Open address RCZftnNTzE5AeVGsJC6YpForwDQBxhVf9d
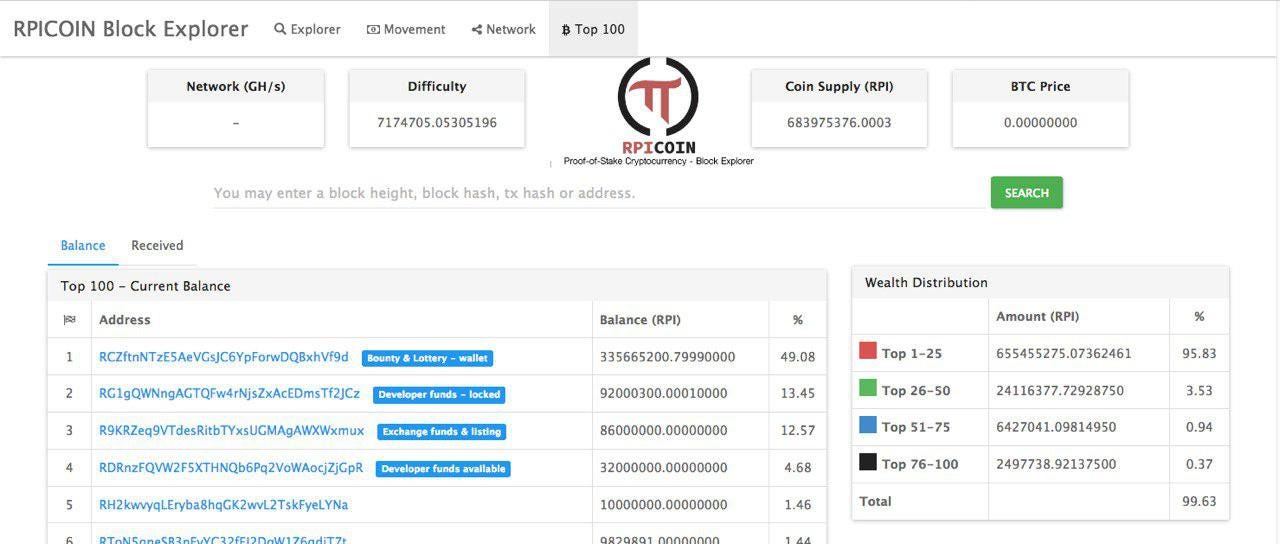1280x544 pixels. coord(224,357)
